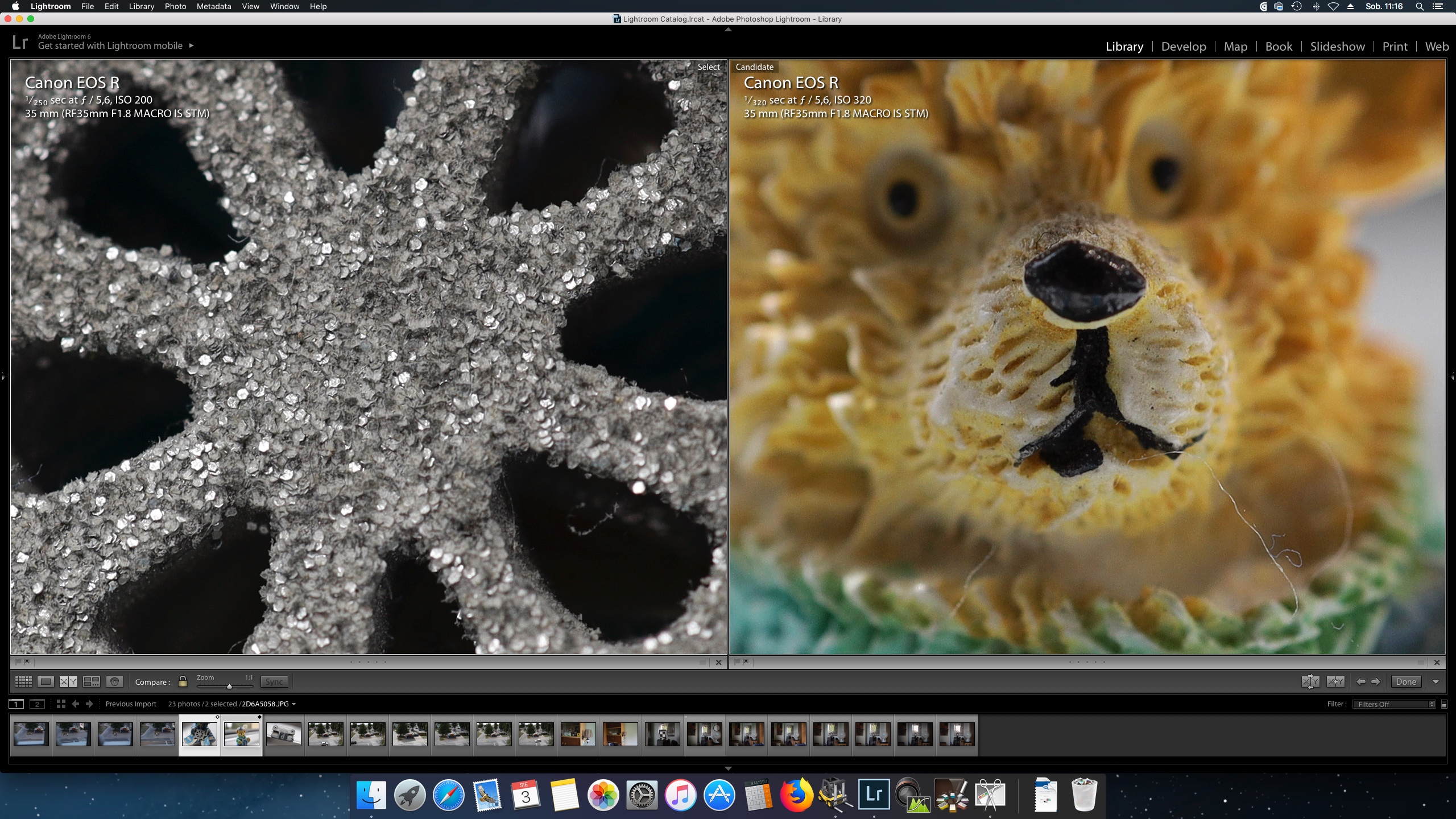Screen dimensions: 1456x819
Task: Click the Zoom slider handle
Action: [229, 686]
